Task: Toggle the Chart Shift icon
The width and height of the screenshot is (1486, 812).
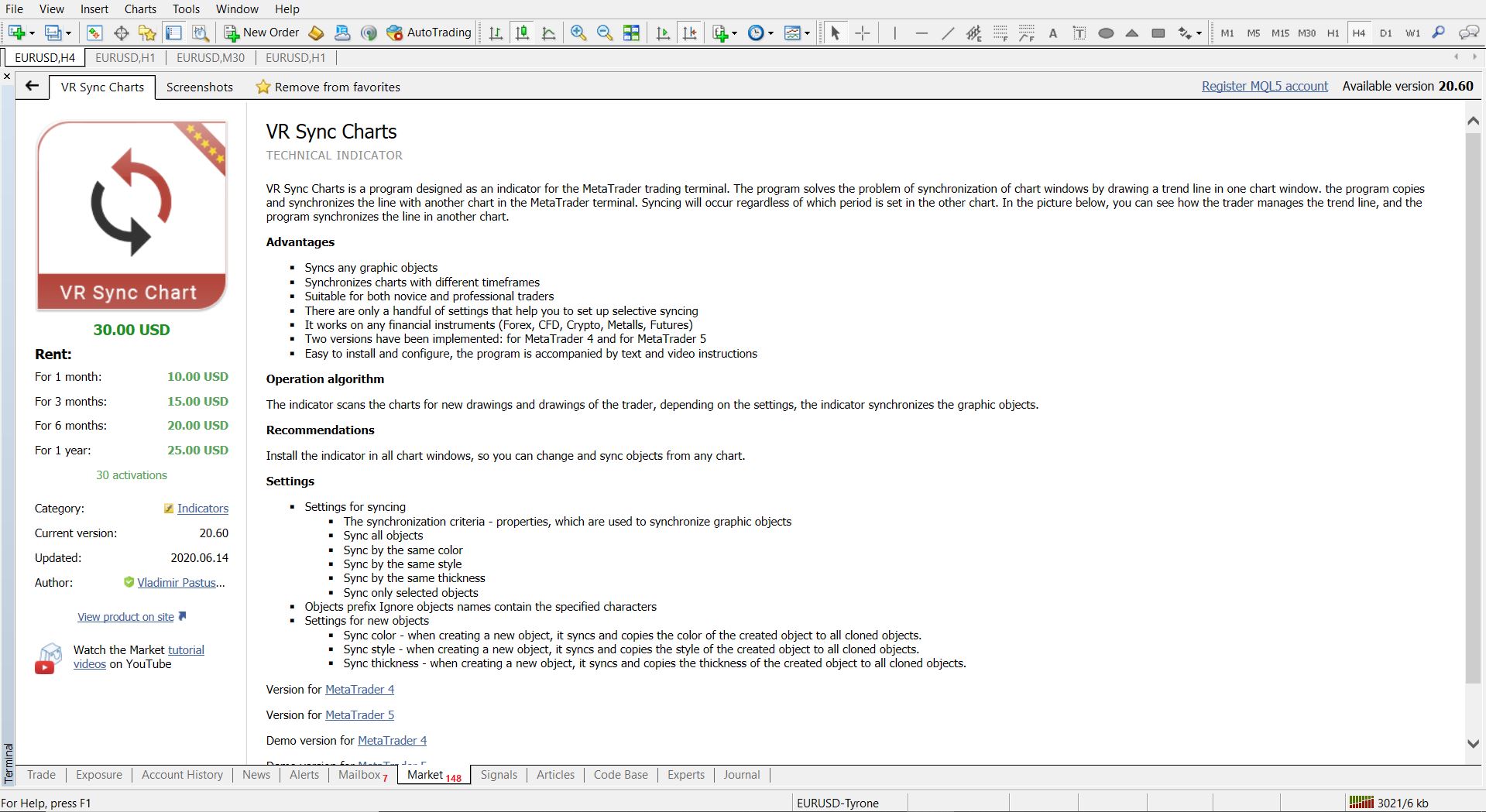Action: tap(689, 33)
